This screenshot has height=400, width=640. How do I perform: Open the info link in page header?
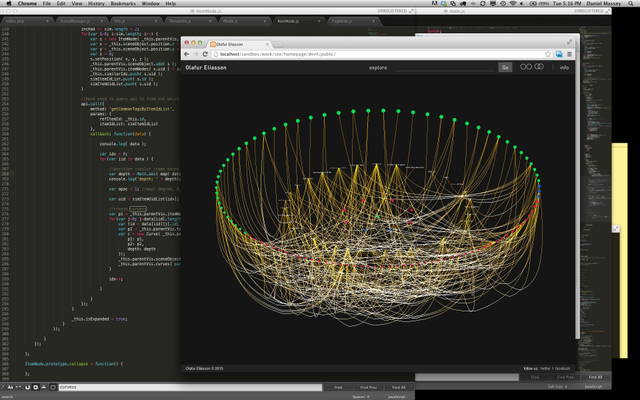[564, 67]
